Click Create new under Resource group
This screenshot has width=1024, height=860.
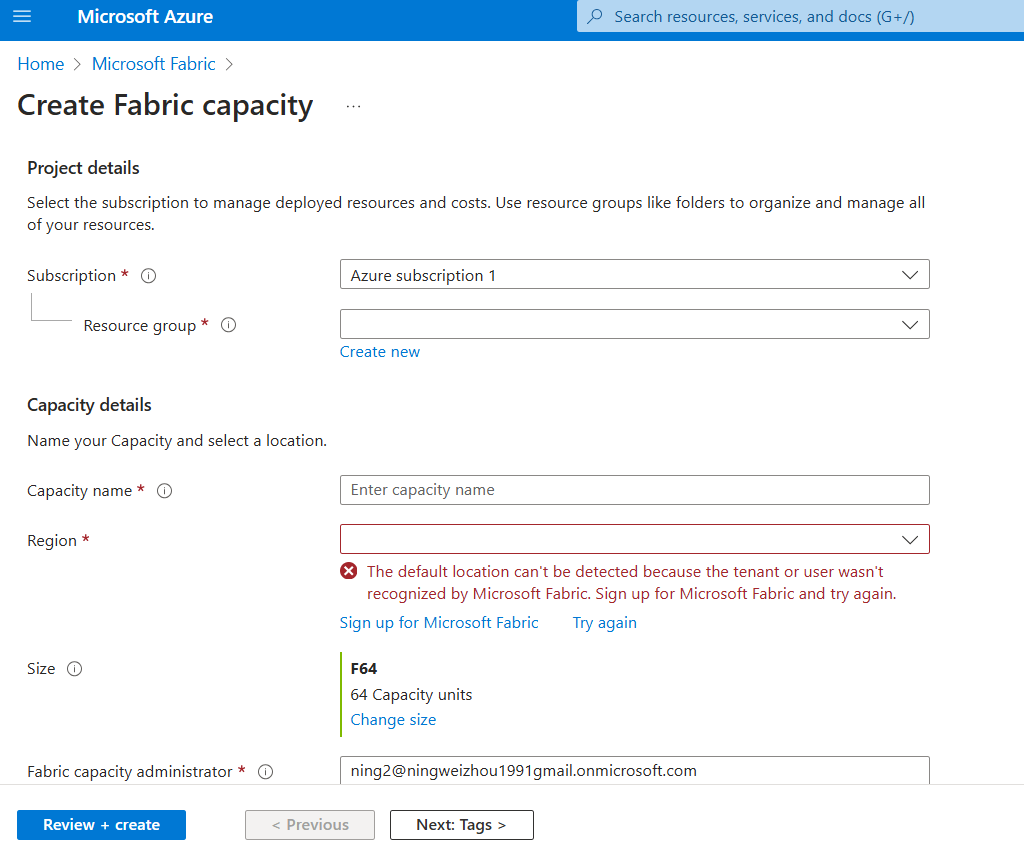379,351
